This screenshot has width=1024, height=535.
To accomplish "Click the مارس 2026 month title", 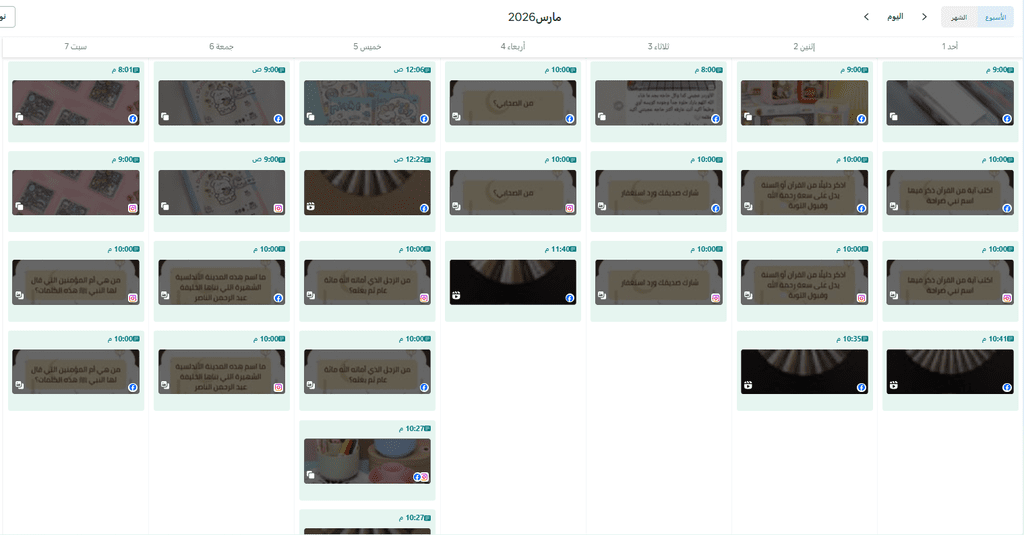I will 534,18.
